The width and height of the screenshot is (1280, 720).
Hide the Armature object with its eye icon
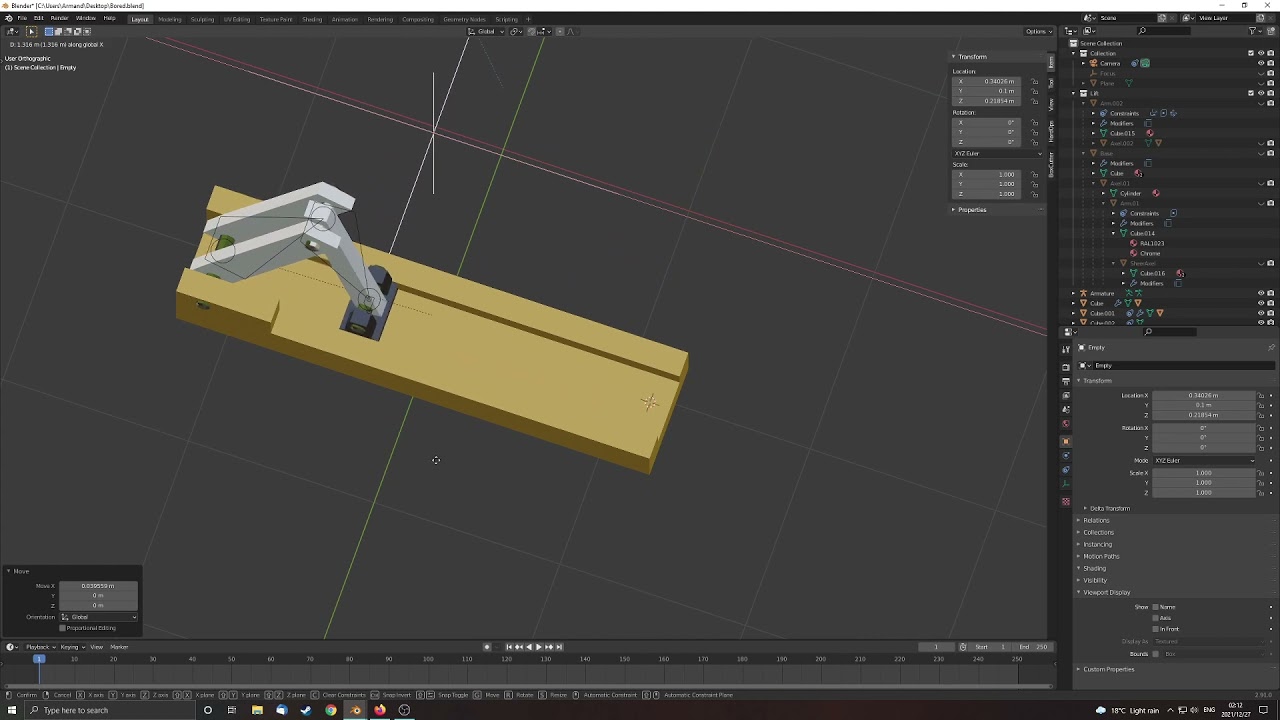click(x=1260, y=293)
